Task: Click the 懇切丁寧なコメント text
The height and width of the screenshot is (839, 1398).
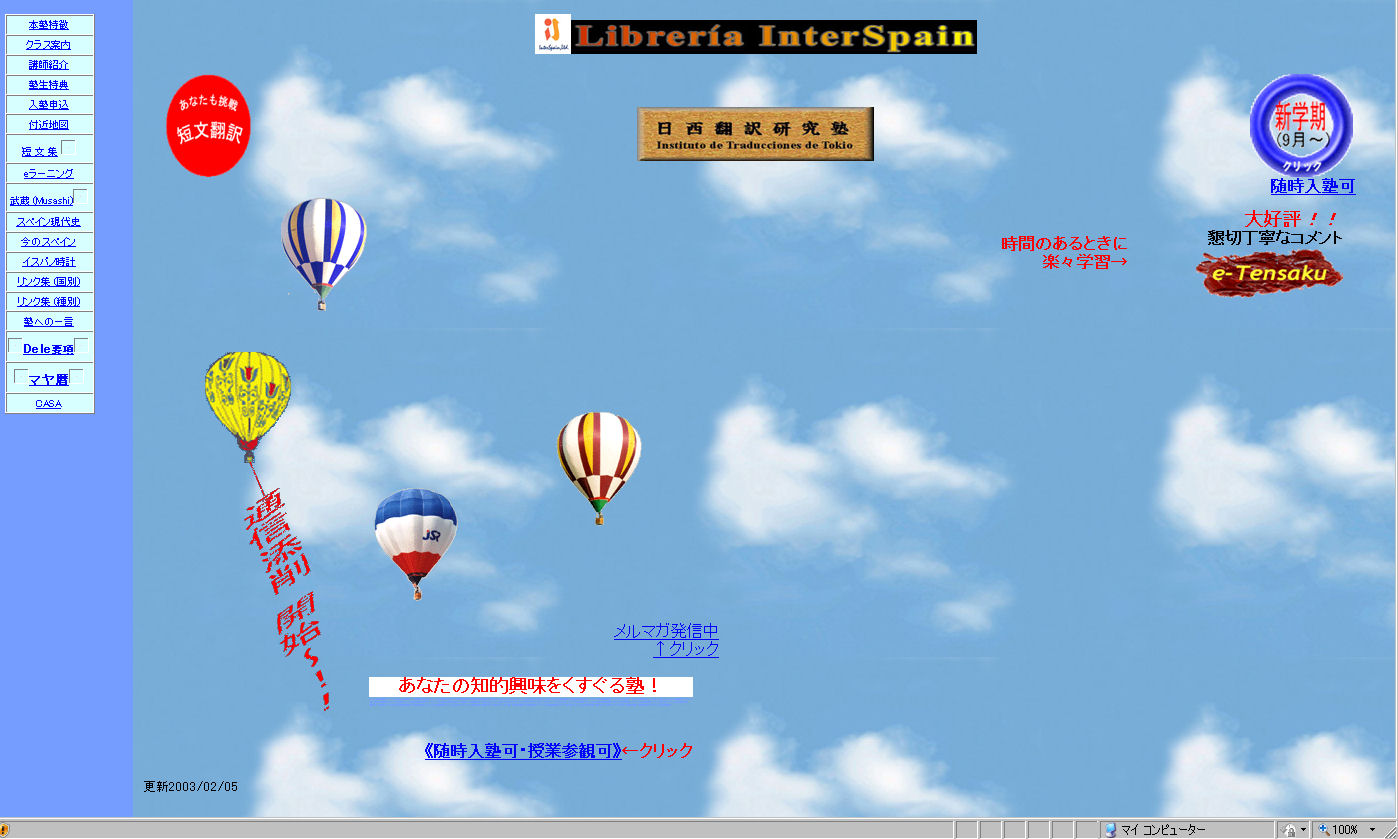Action: coord(1275,238)
